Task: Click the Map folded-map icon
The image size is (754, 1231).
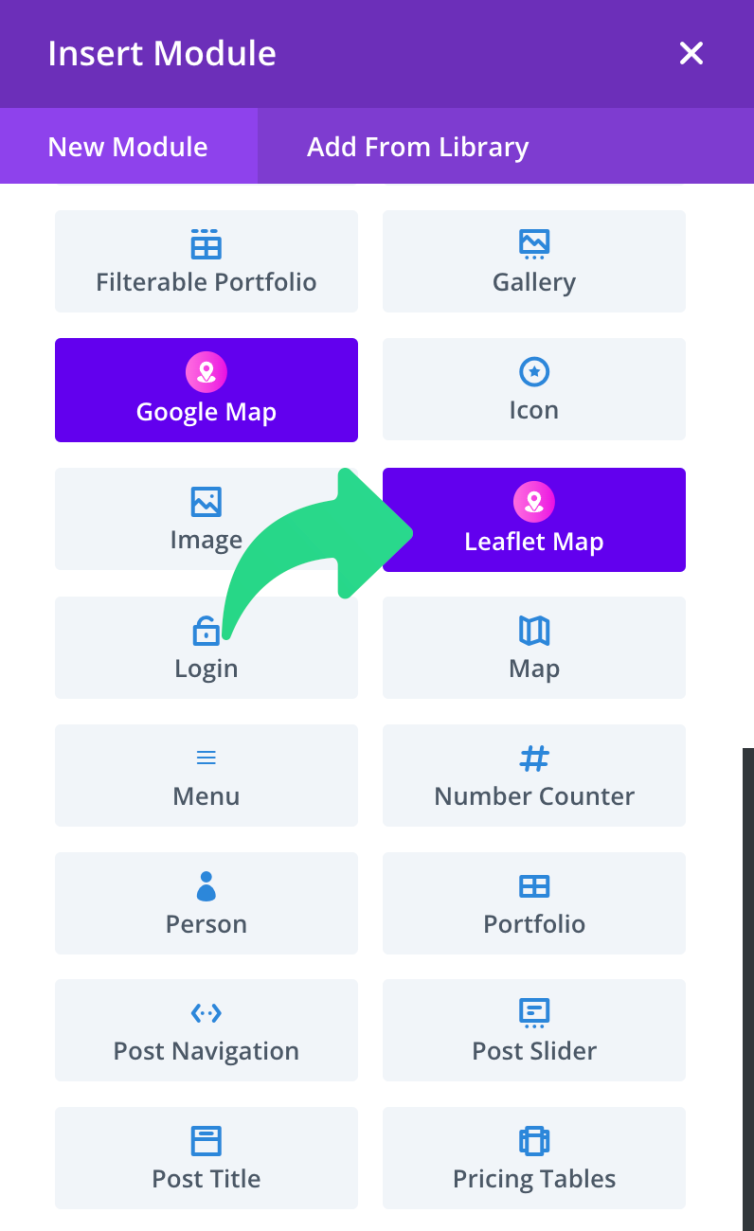Action: tap(533, 630)
